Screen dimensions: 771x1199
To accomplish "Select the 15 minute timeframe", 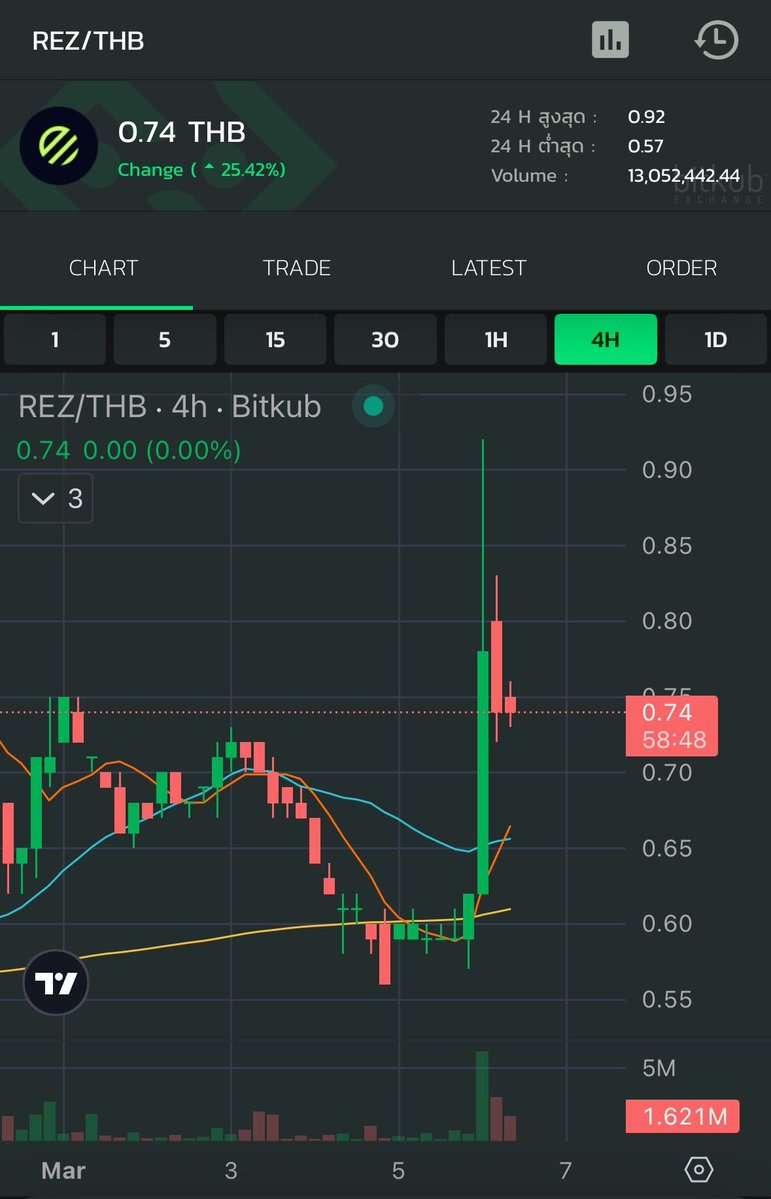I will 275,340.
